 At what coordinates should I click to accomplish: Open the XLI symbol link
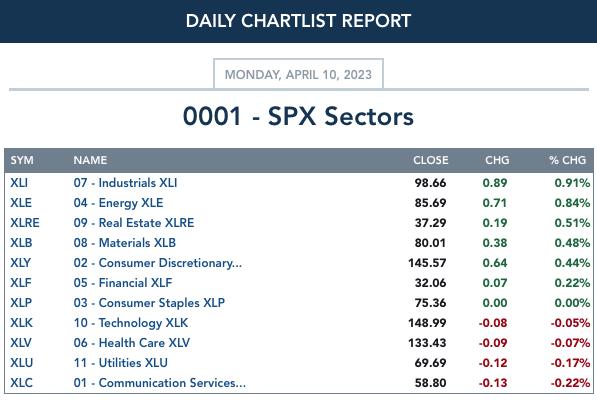click(x=19, y=183)
